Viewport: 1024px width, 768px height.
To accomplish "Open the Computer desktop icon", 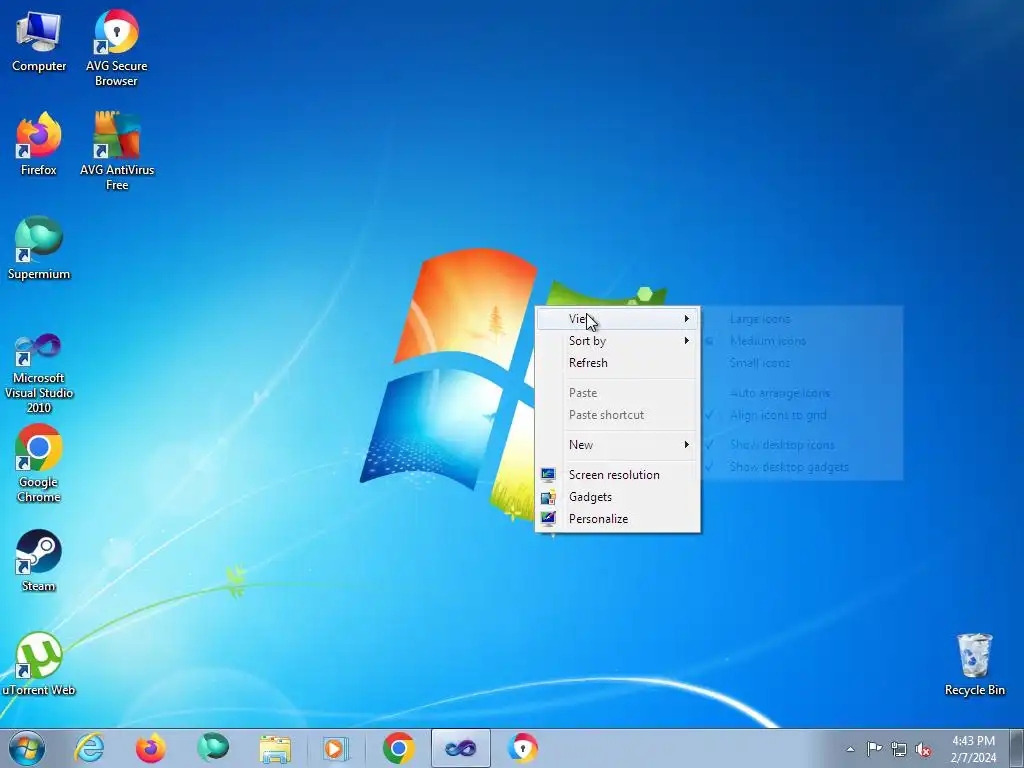I will (x=39, y=42).
